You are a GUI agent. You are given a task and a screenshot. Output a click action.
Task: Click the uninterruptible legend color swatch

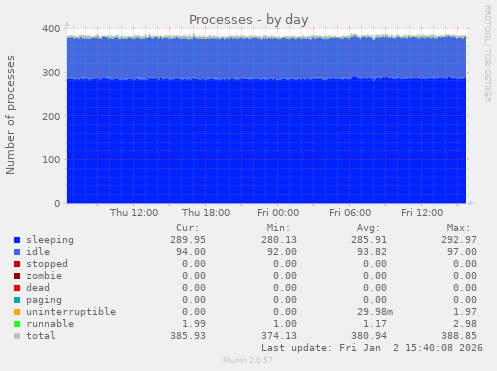coord(17,312)
